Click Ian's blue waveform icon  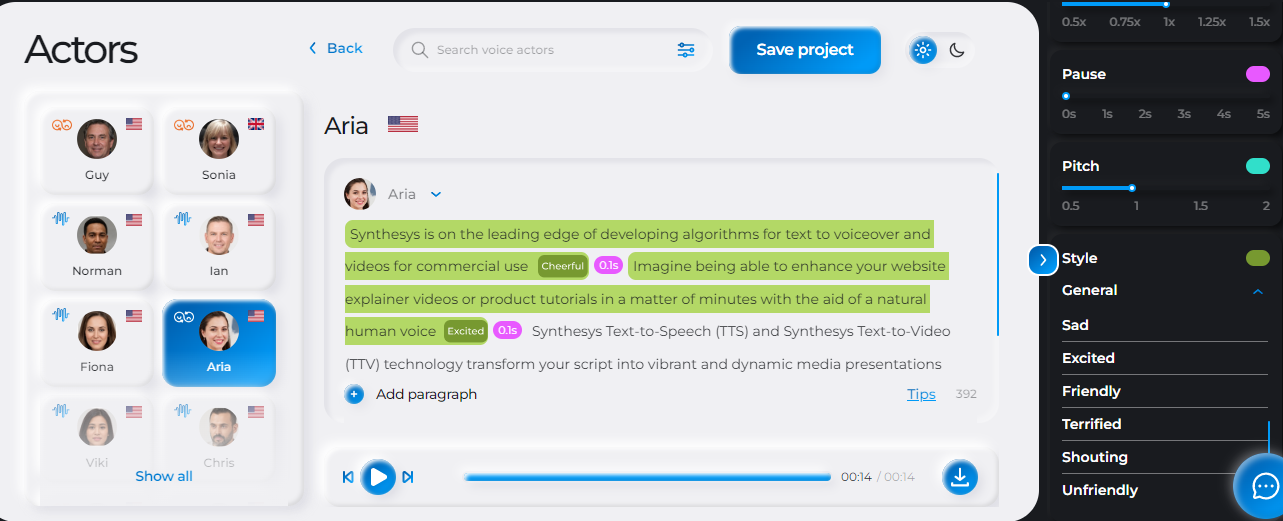[183, 219]
